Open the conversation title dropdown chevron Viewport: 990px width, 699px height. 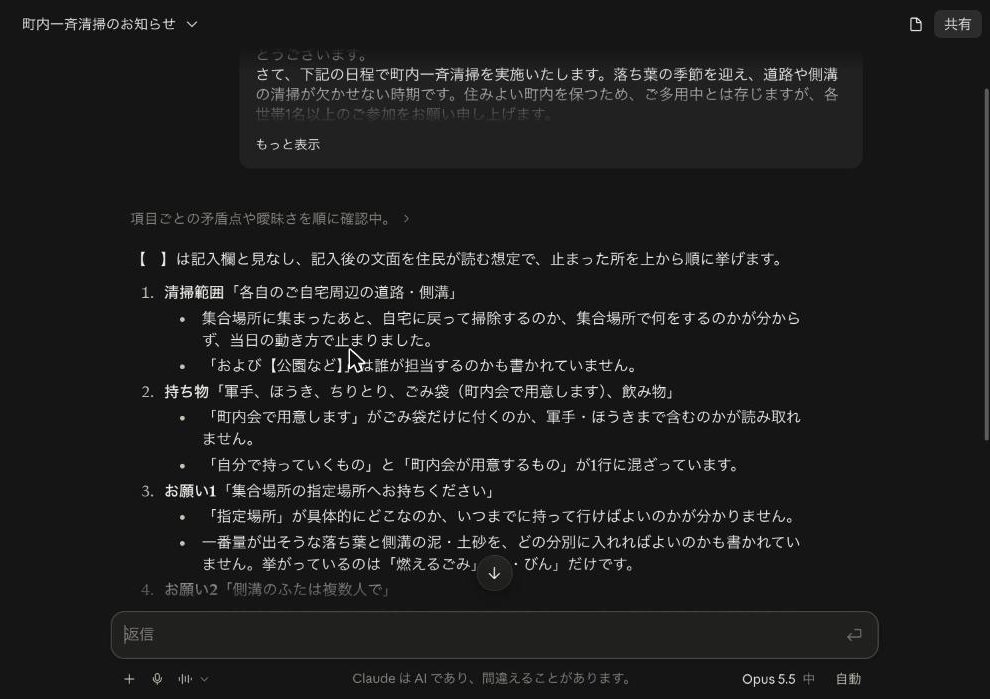192,24
